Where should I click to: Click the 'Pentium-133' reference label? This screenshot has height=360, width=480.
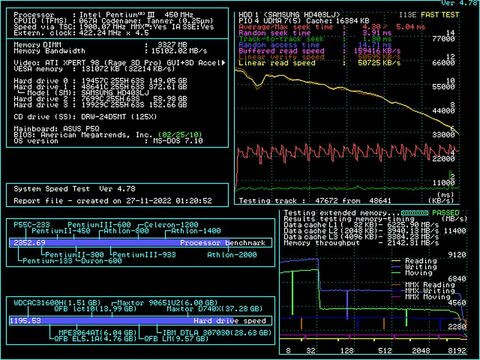tap(47, 261)
